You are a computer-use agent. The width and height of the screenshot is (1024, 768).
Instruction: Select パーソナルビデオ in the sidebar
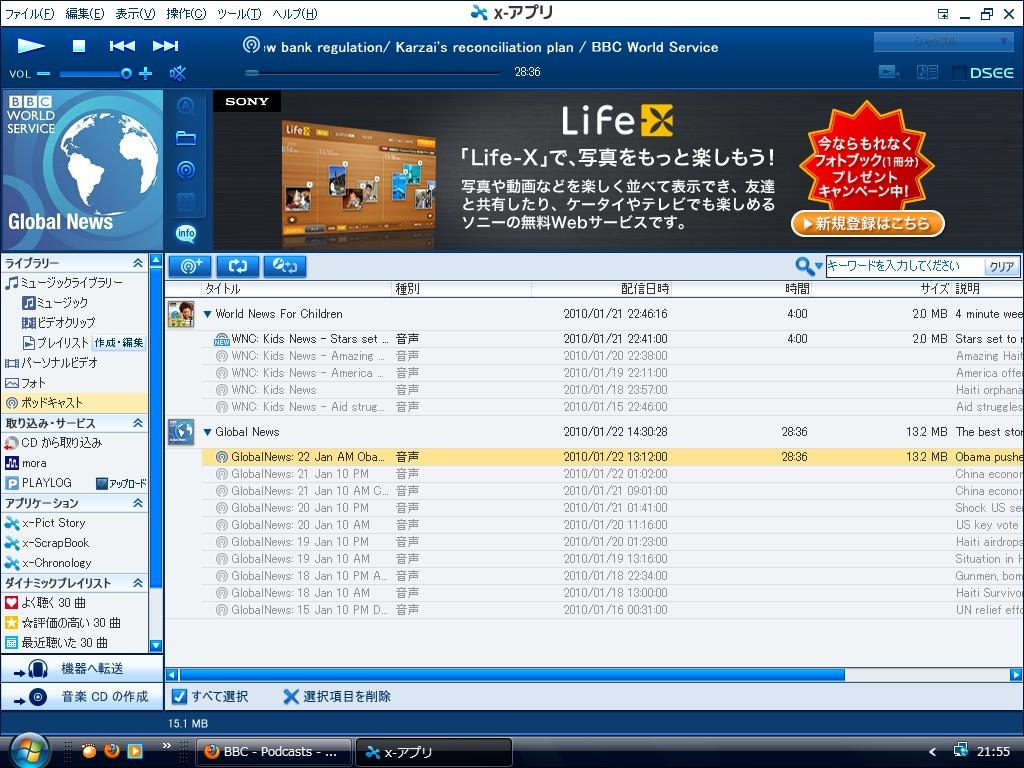click(x=52, y=362)
